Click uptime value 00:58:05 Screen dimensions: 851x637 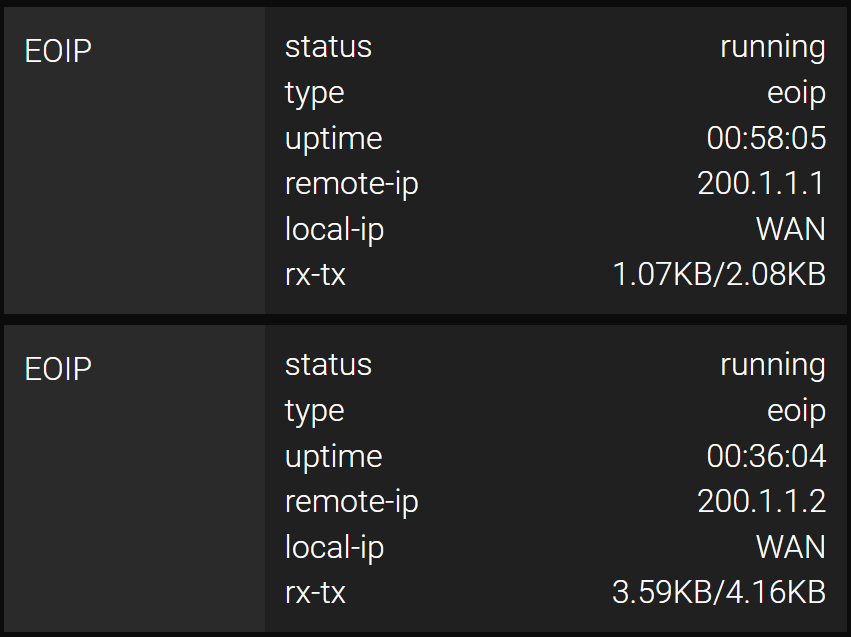766,138
